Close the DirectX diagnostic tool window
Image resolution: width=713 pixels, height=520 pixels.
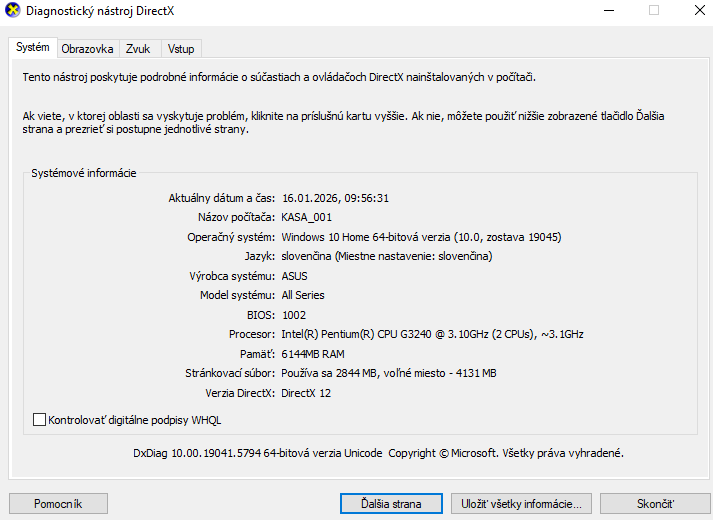point(698,11)
